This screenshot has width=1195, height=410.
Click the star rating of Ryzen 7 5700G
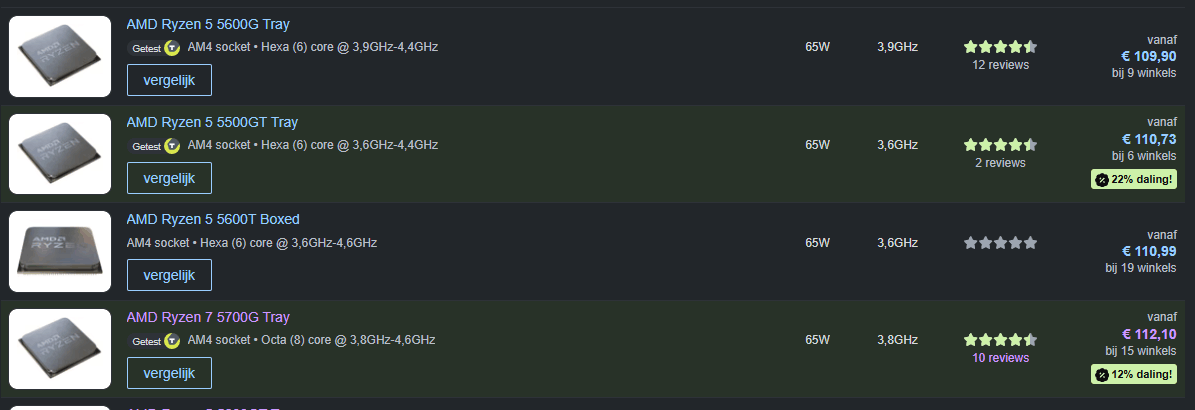click(x=1000, y=340)
